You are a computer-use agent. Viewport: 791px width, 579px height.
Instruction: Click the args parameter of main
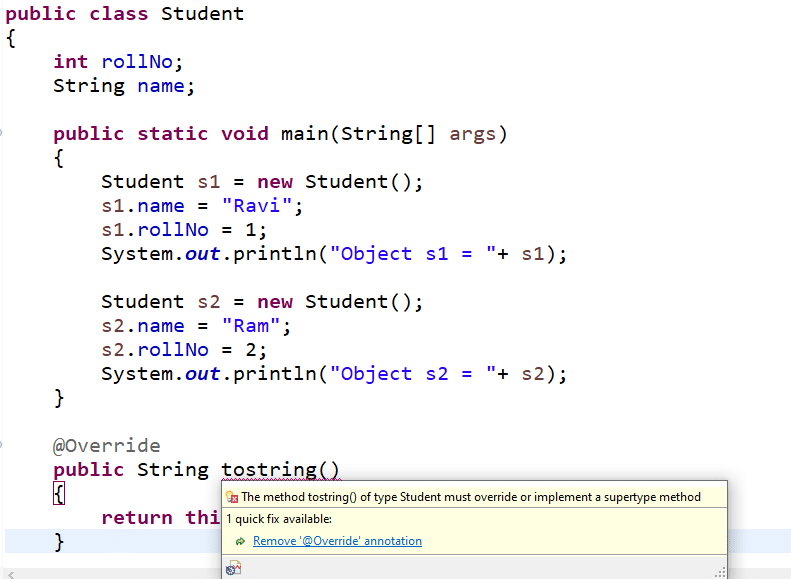(472, 134)
